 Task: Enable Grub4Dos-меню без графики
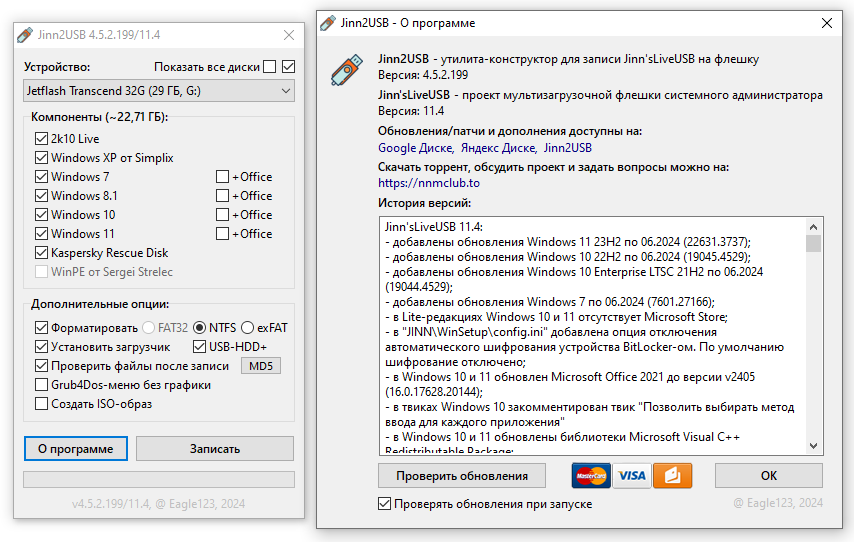coord(41,385)
